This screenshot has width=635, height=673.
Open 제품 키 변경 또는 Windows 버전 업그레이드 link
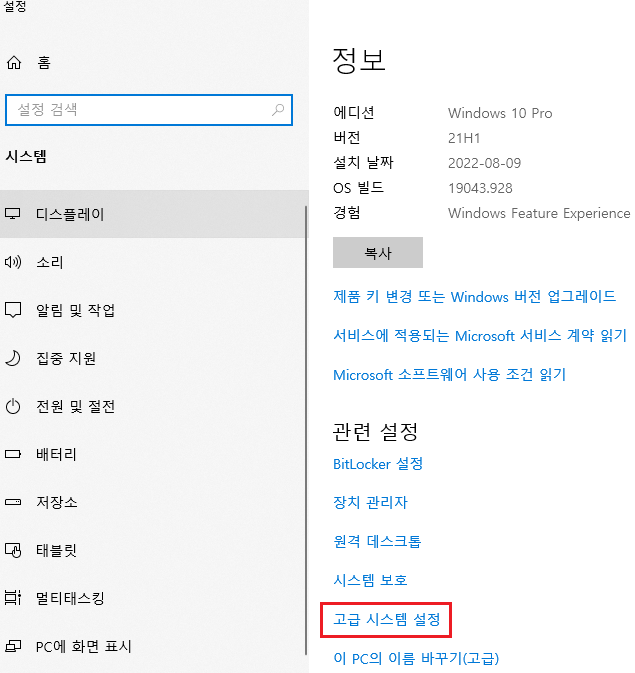474,296
